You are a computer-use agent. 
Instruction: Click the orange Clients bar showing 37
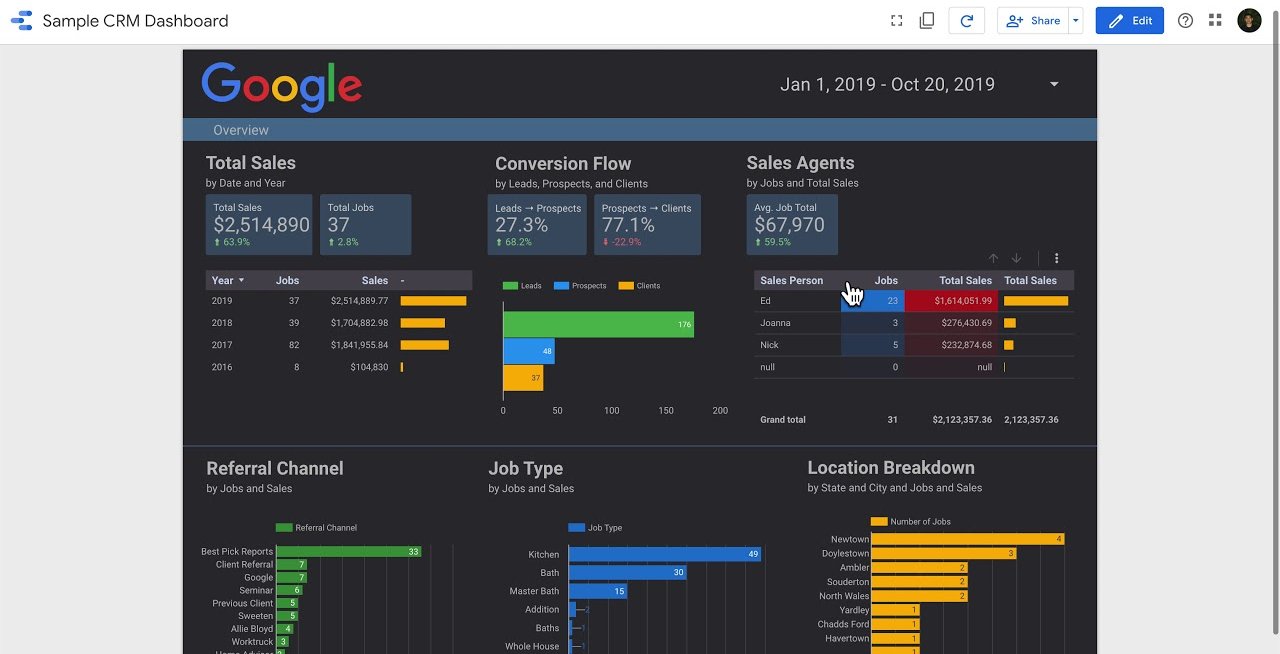[x=523, y=378]
